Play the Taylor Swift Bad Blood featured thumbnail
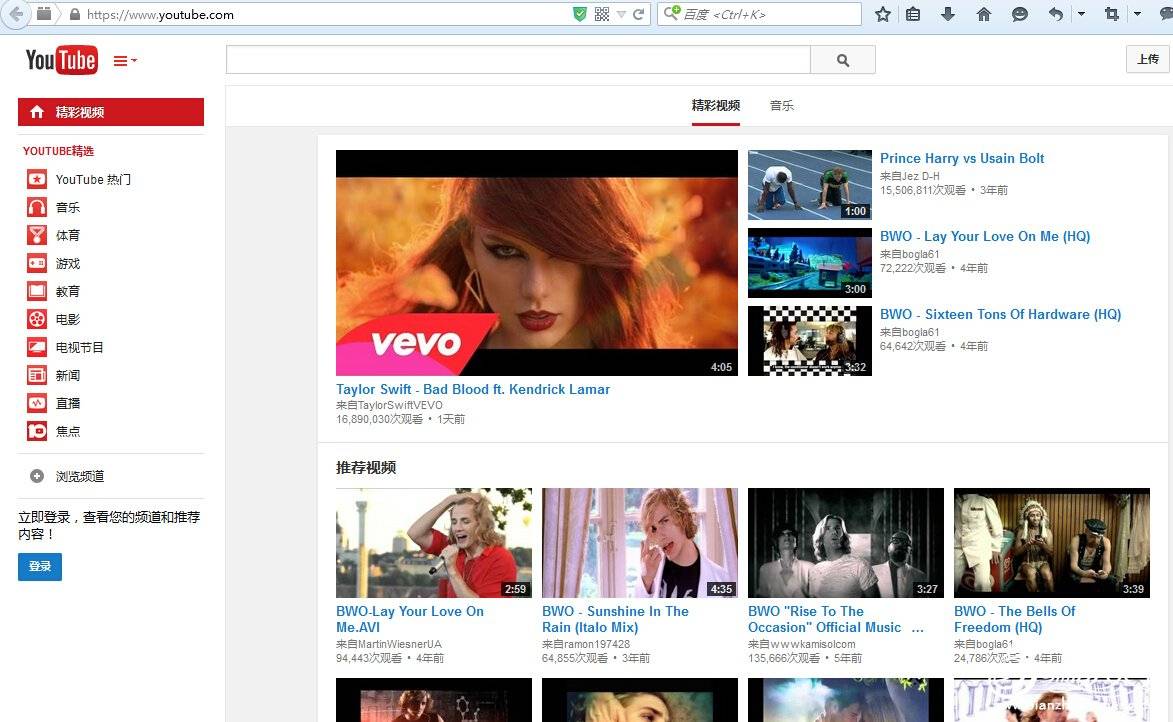Screen dimensions: 1173x722 [x=536, y=263]
